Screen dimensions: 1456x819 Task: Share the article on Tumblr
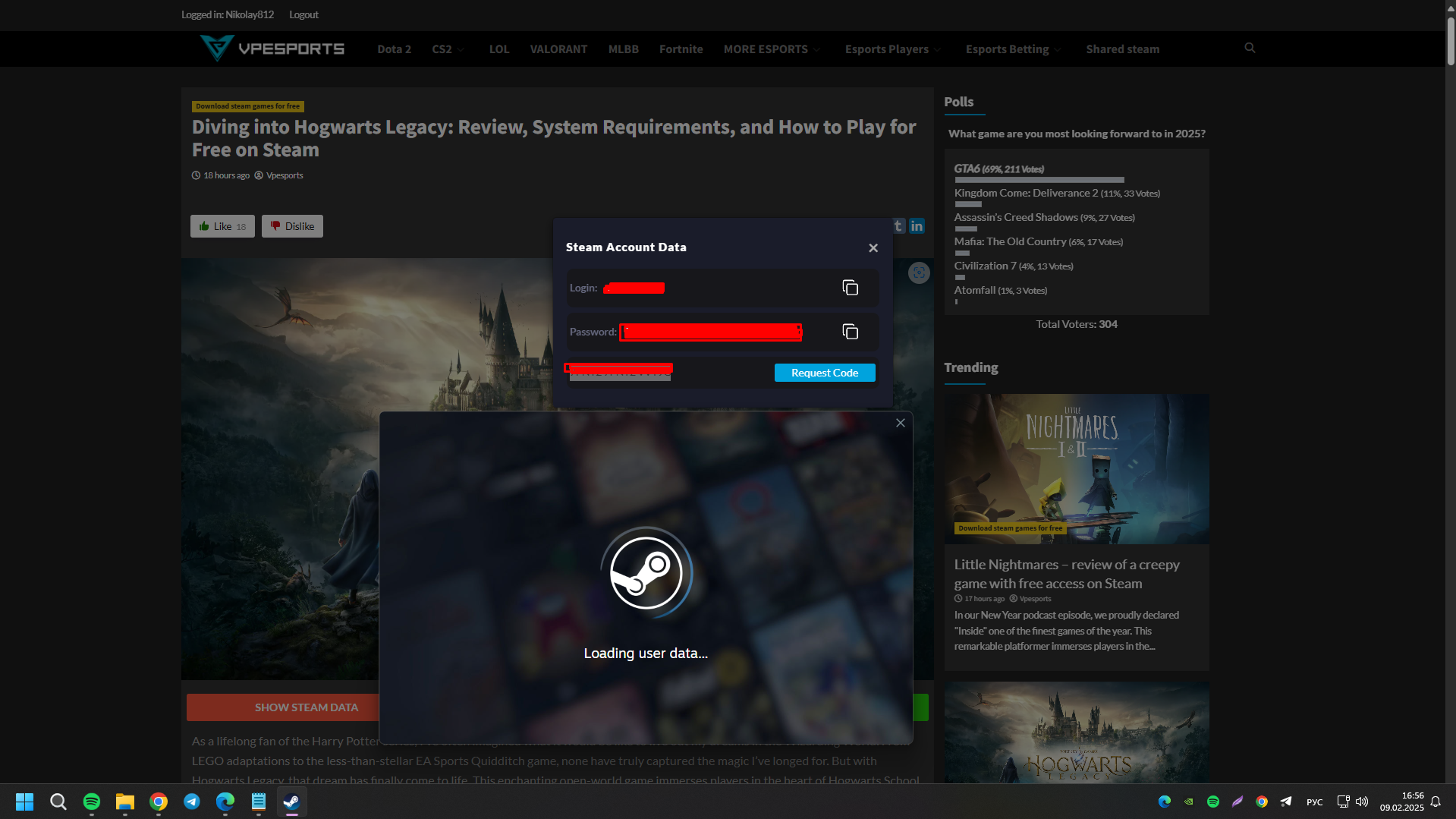tap(898, 225)
